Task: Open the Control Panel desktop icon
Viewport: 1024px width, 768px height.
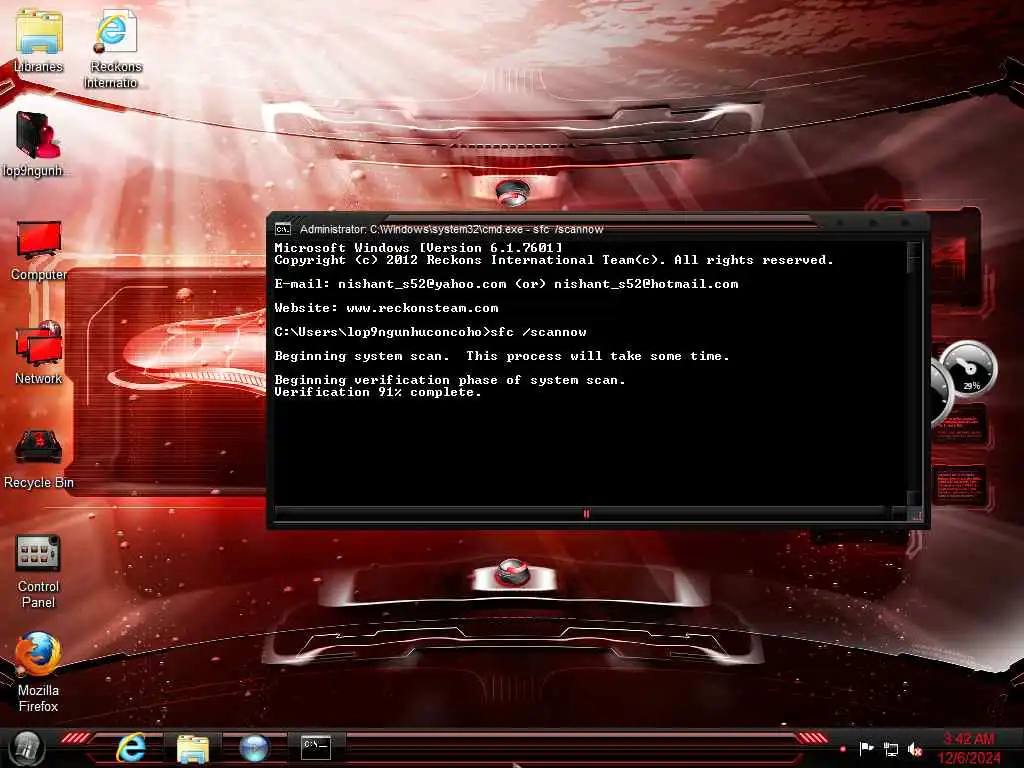Action: 38,571
